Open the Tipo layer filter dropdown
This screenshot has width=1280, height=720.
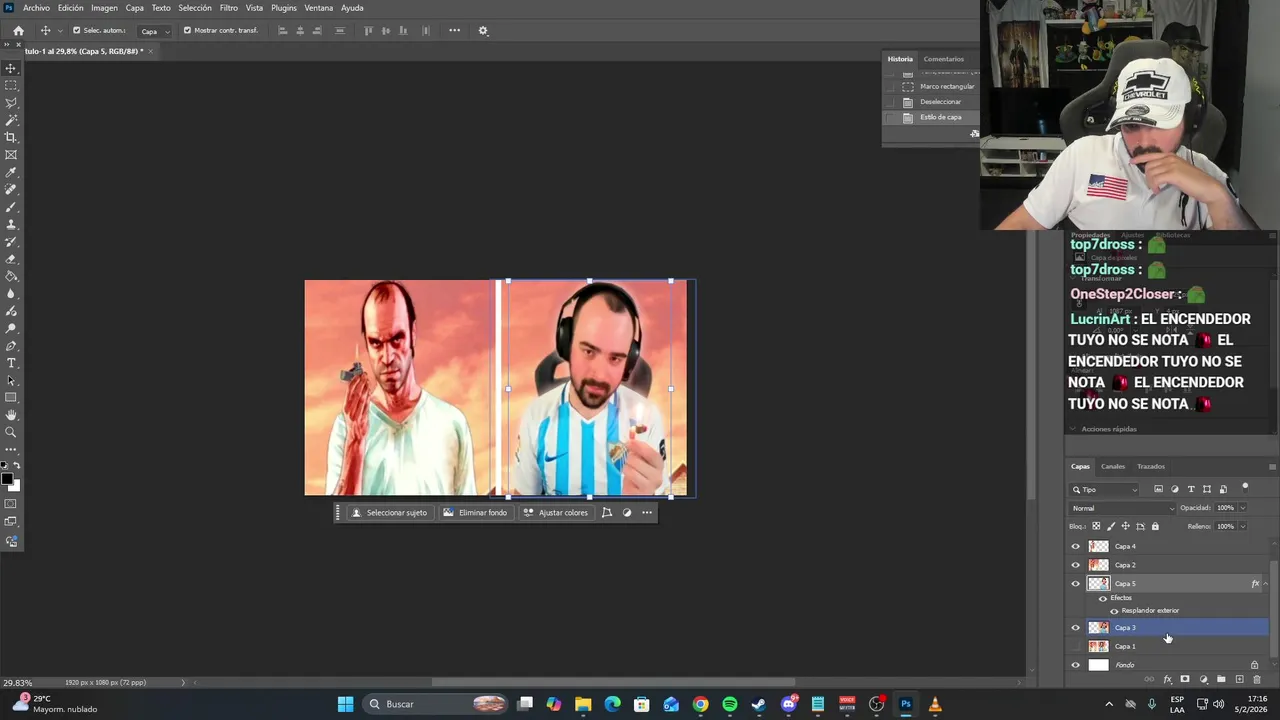pyautogui.click(x=1105, y=489)
